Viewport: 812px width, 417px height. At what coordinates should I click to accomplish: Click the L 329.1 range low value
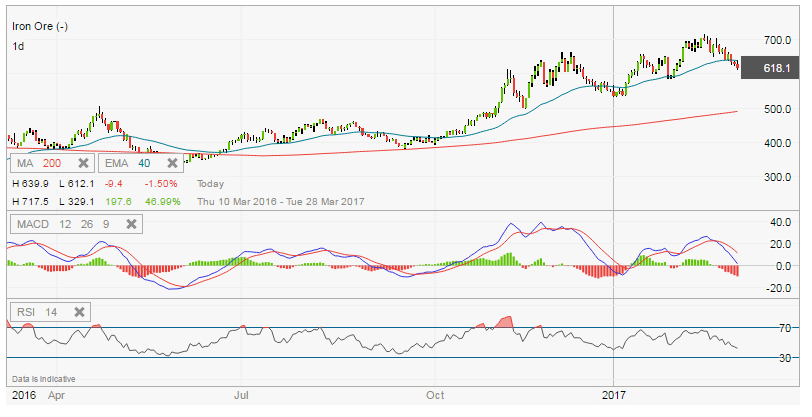77,202
